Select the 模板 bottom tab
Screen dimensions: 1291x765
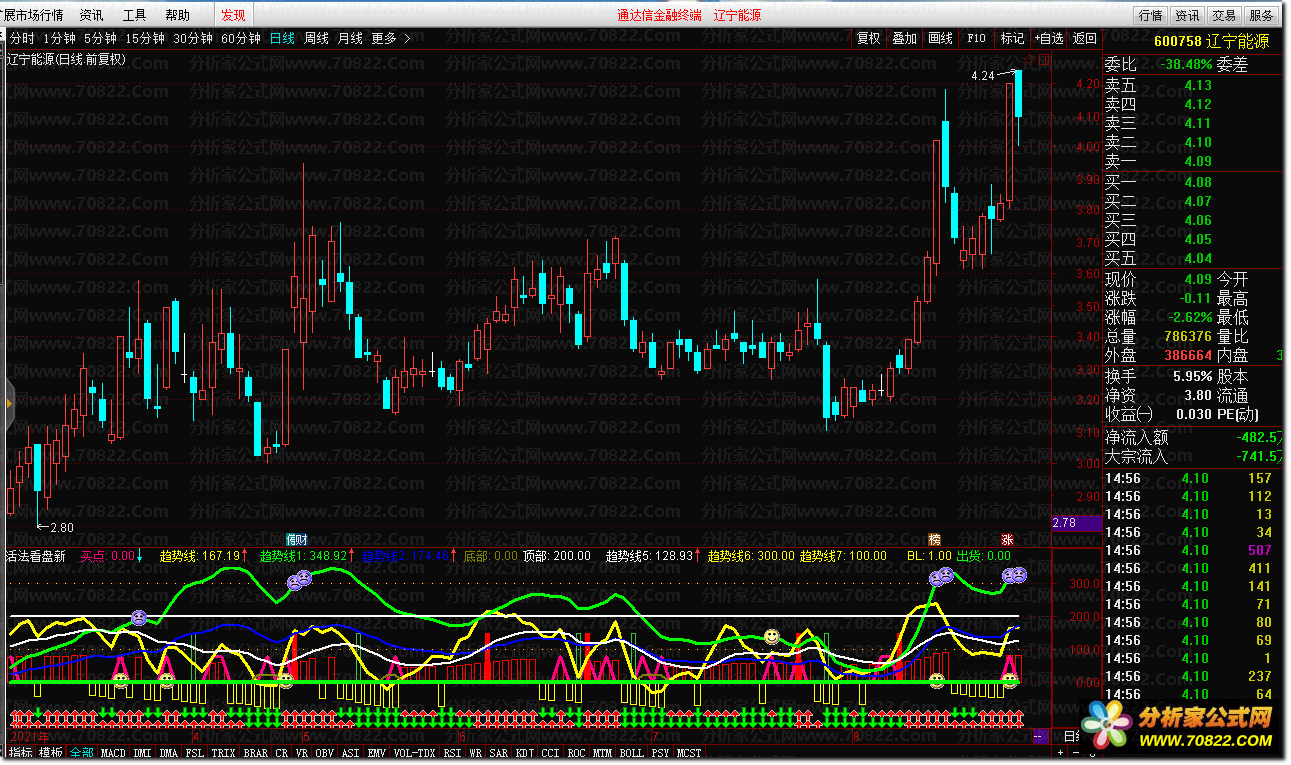(x=50, y=752)
